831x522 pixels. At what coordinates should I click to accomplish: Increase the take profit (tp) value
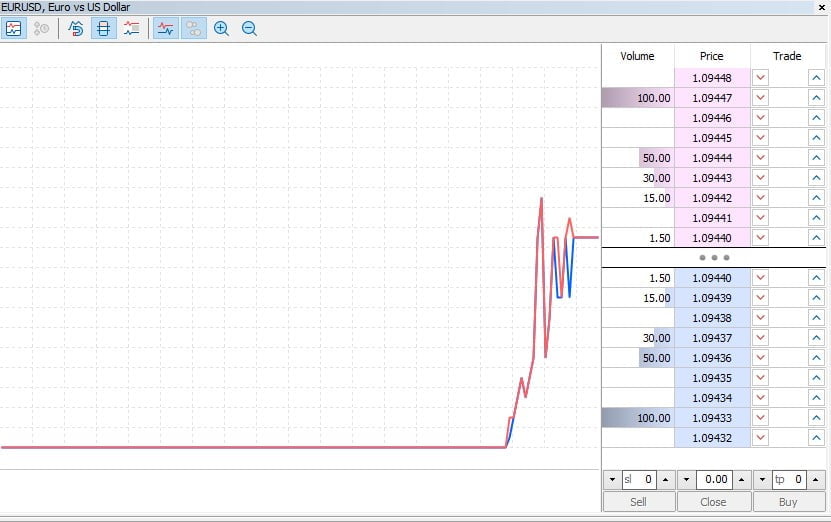click(816, 480)
